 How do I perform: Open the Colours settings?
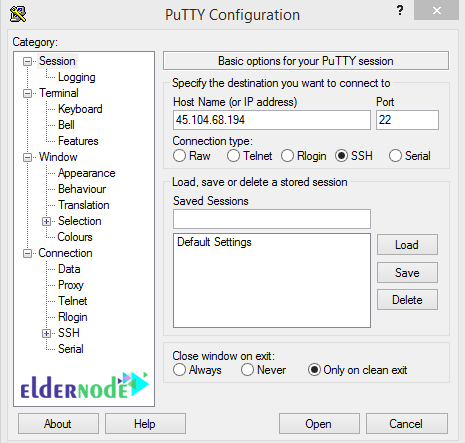click(75, 237)
